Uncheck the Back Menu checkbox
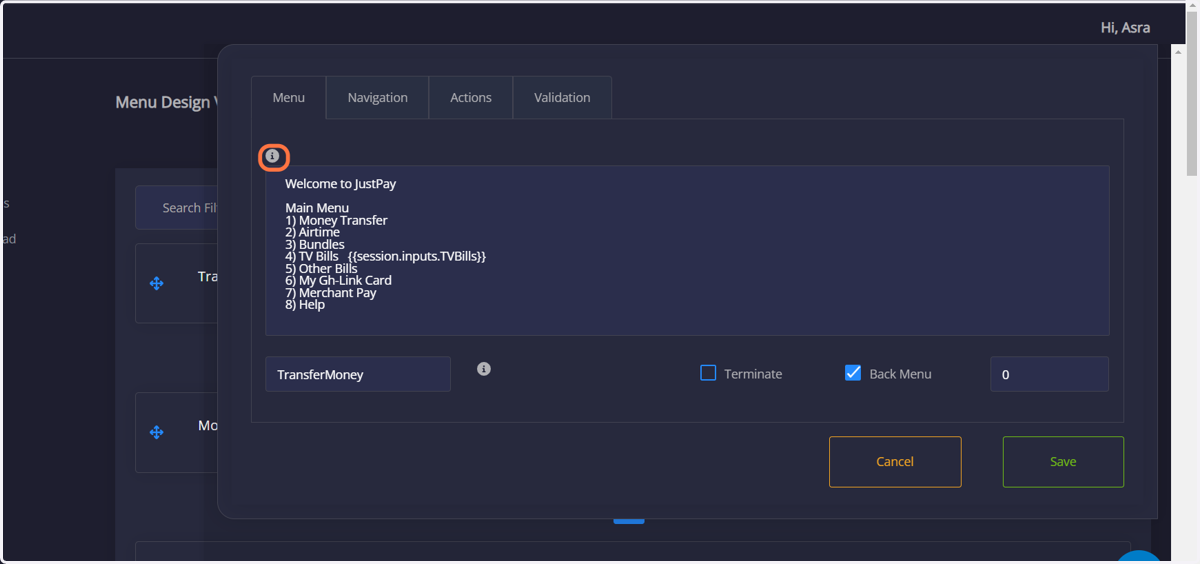Viewport: 1200px width, 564px height. coord(853,373)
